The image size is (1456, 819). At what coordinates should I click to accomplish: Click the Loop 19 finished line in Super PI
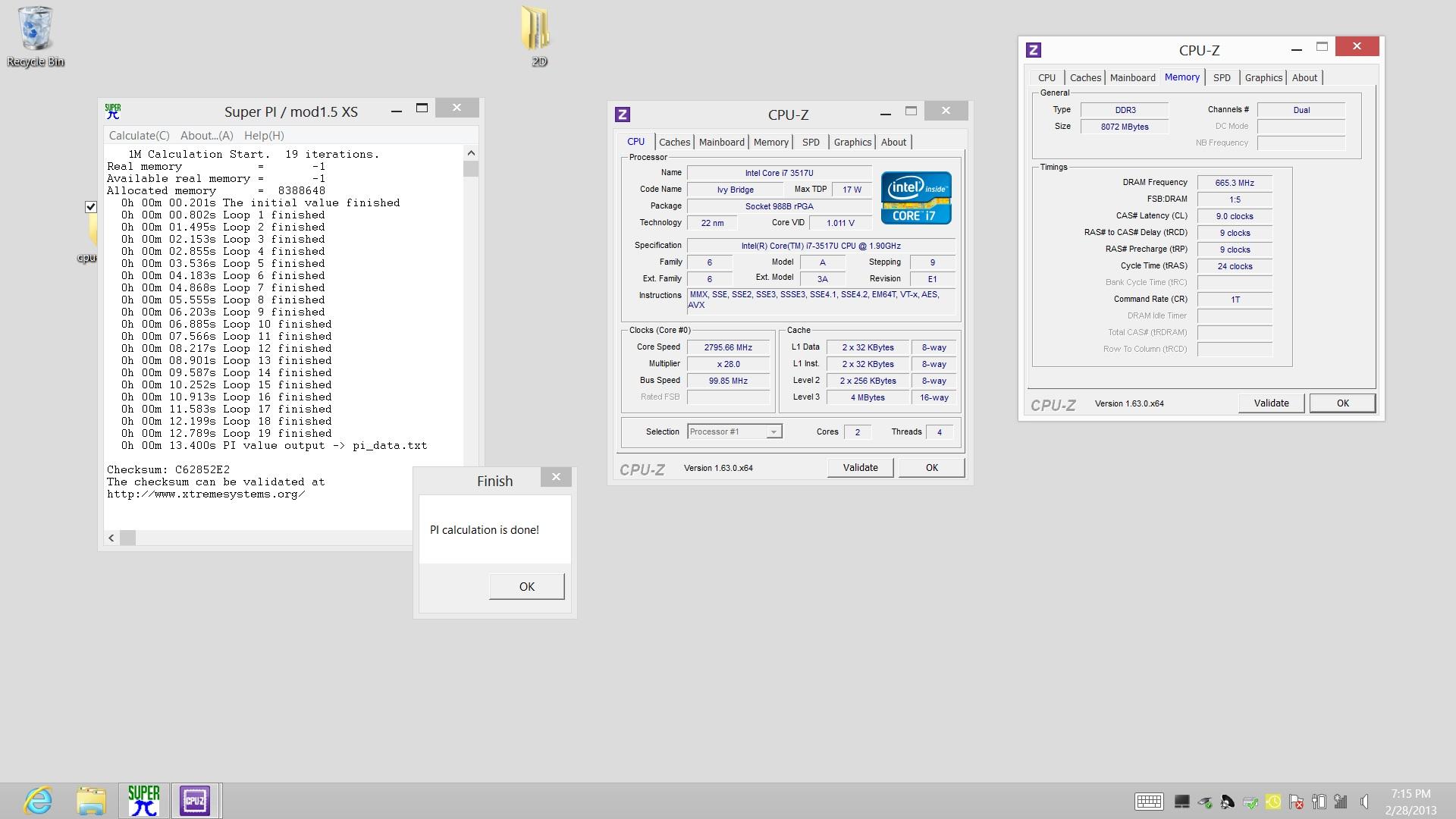pyautogui.click(x=227, y=433)
